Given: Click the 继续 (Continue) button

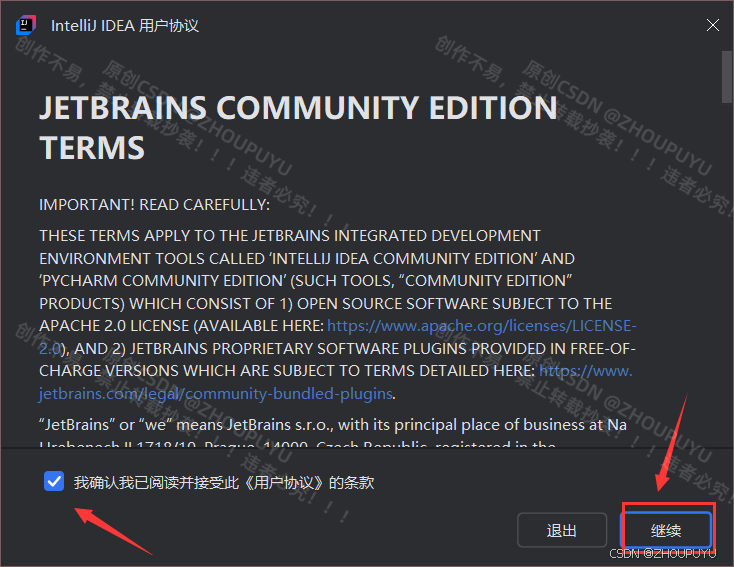Looking at the screenshot, I should [x=666, y=530].
